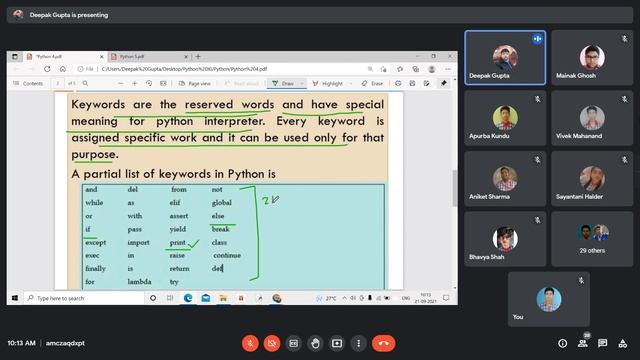Screen dimensions: 640x360
Task: Select Mainak Ghosh's participant tile
Action: 592,58
